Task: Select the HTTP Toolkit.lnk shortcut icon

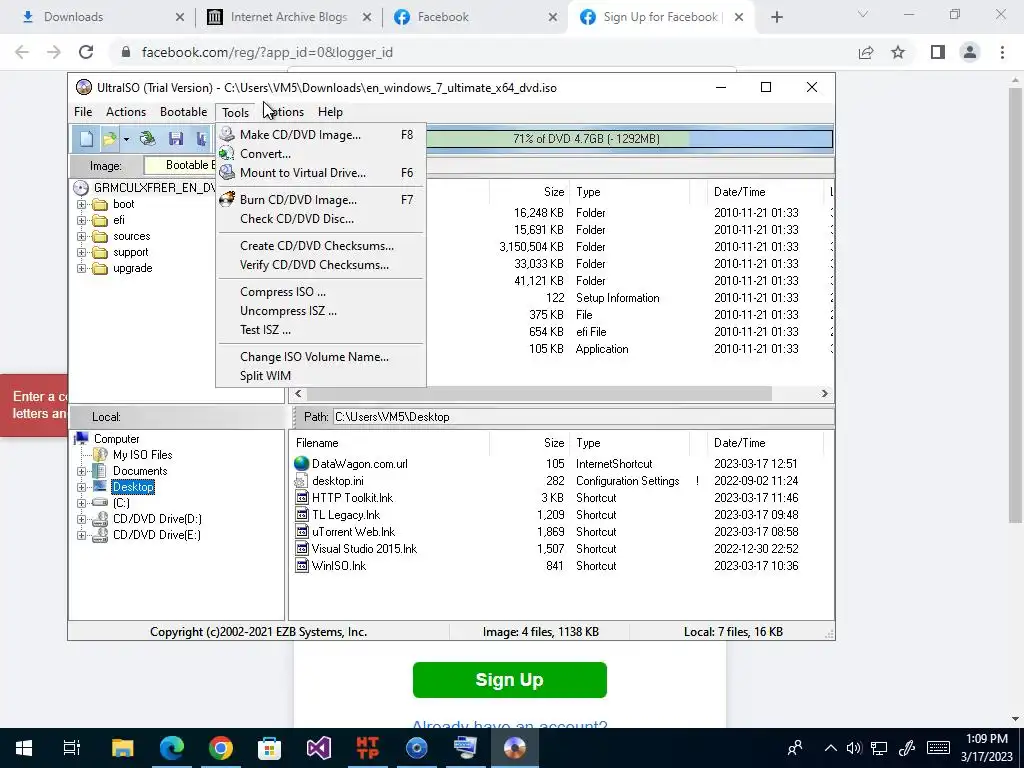Action: (302, 498)
